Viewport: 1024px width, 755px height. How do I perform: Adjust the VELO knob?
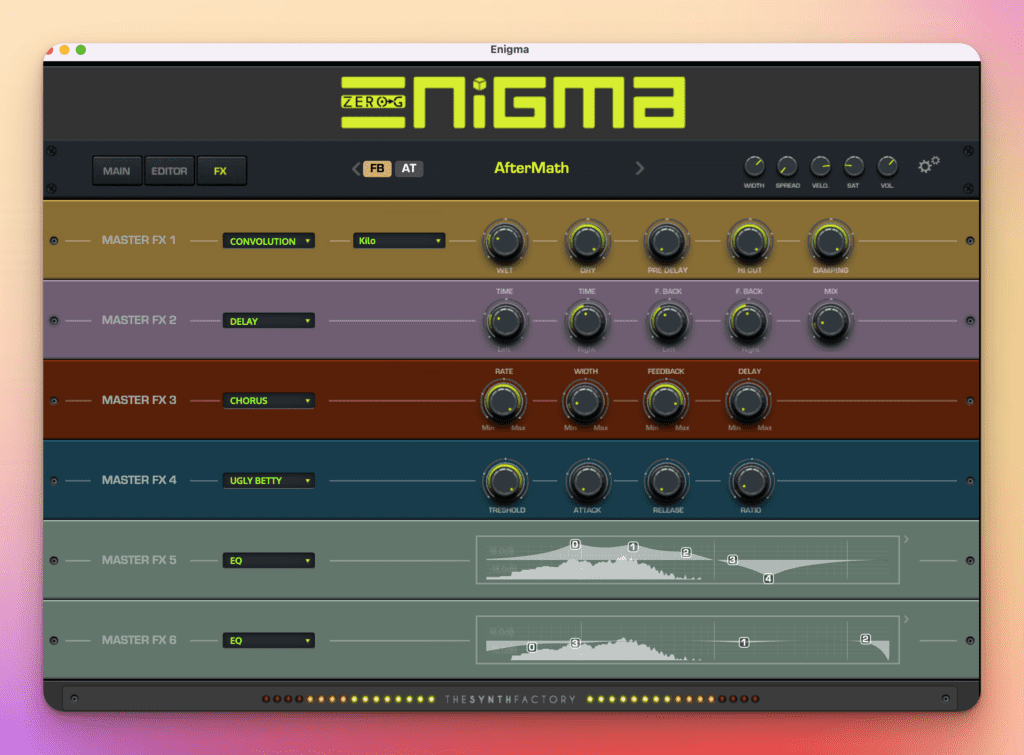pos(820,167)
